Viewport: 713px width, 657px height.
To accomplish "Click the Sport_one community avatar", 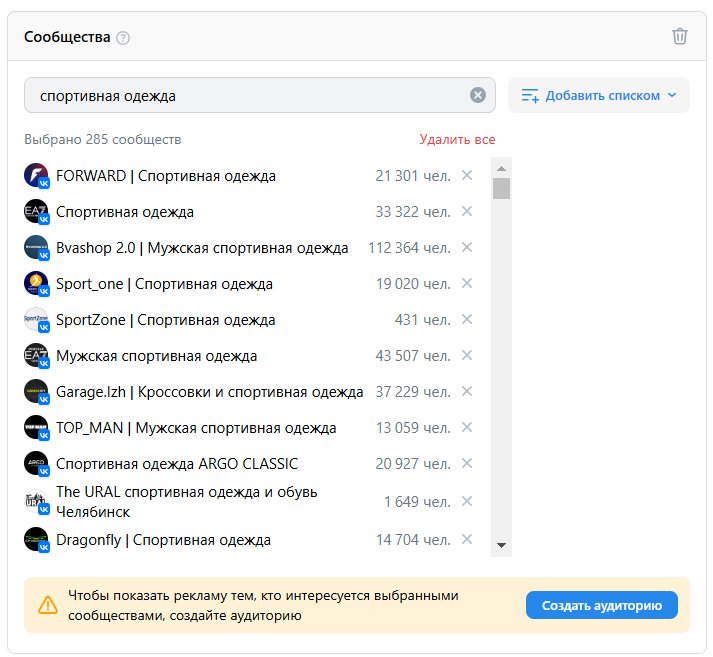I will pos(36,284).
